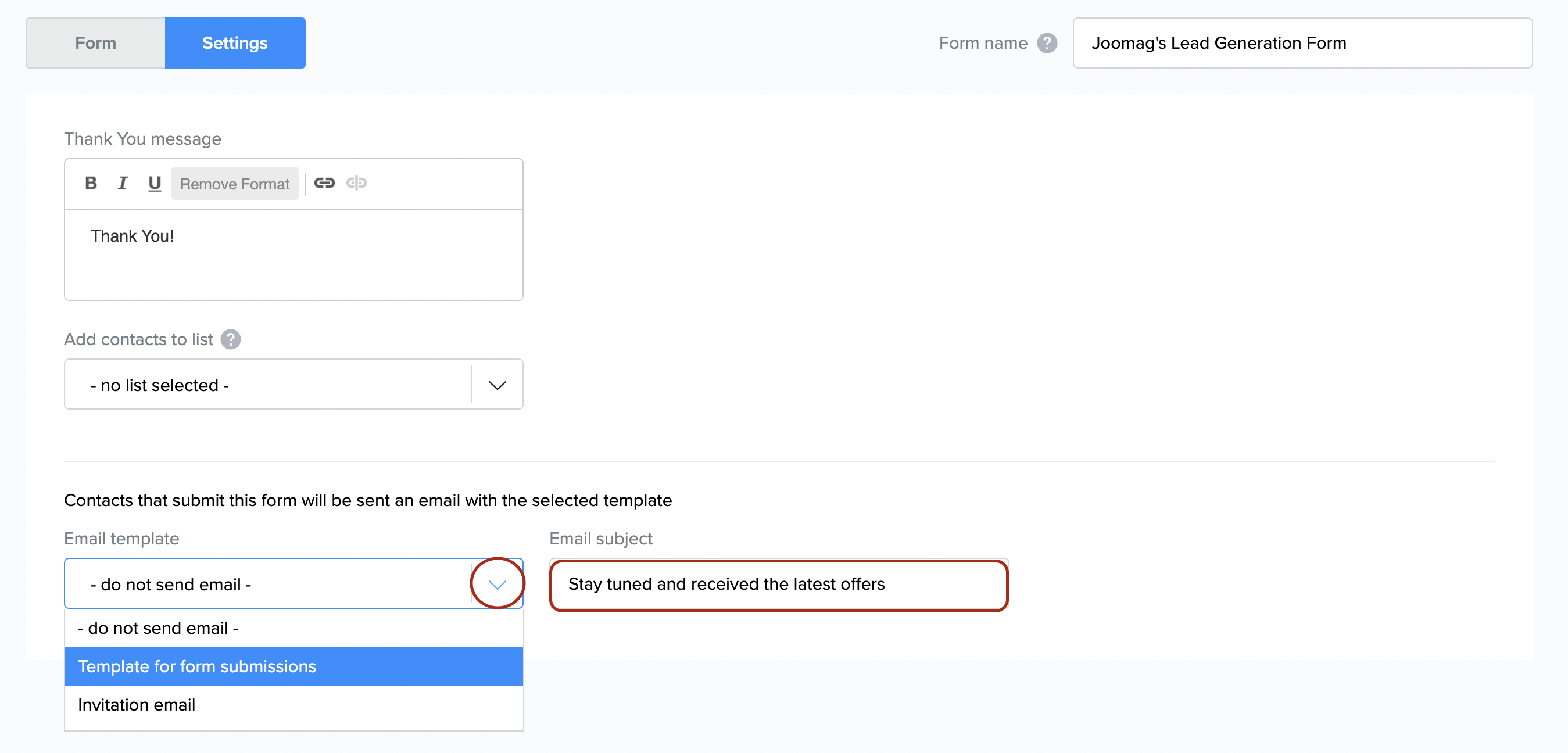1568x753 pixels.
Task: Click the insert link icon
Action: [x=324, y=182]
